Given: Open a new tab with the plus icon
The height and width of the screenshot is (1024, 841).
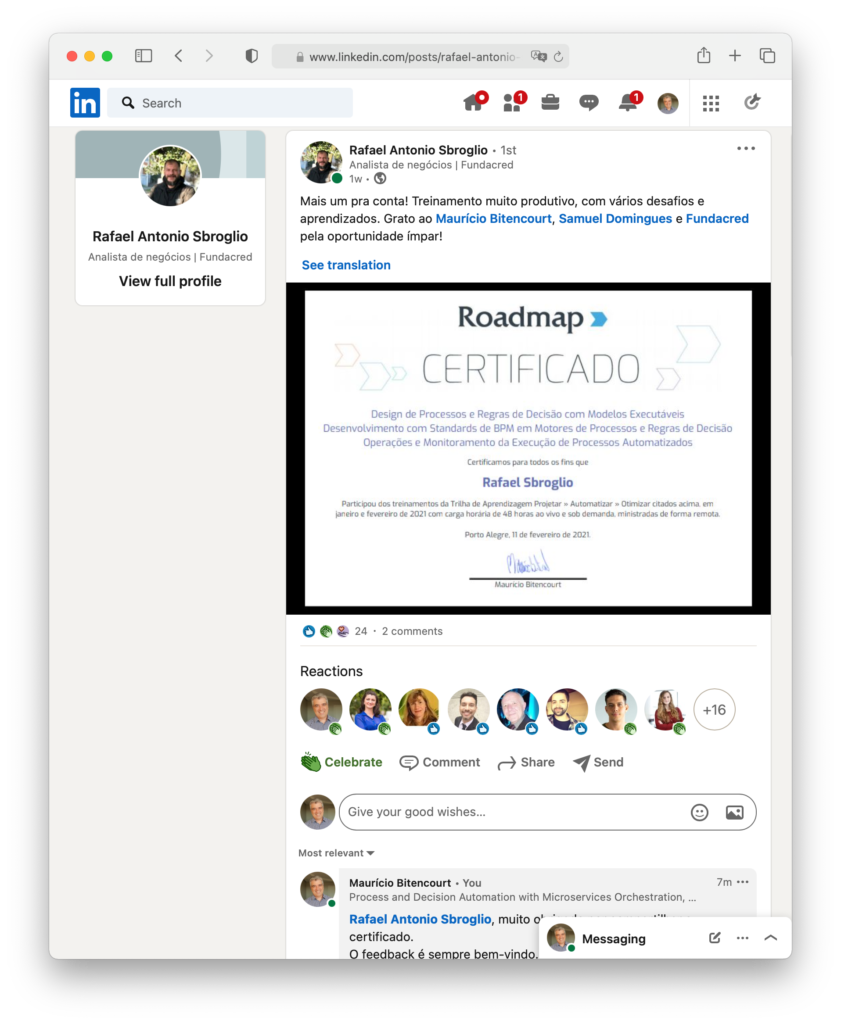Looking at the screenshot, I should tap(735, 56).
